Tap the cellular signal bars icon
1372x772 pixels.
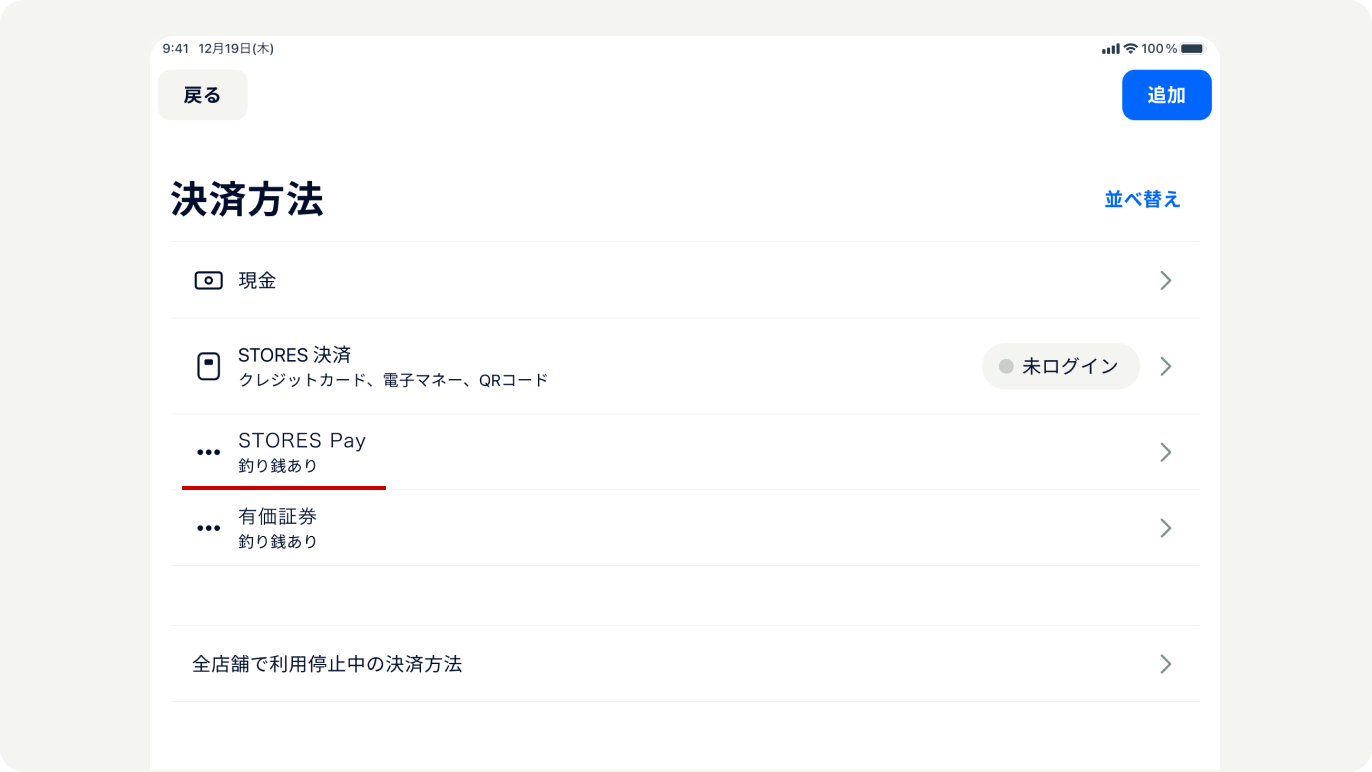(1110, 48)
